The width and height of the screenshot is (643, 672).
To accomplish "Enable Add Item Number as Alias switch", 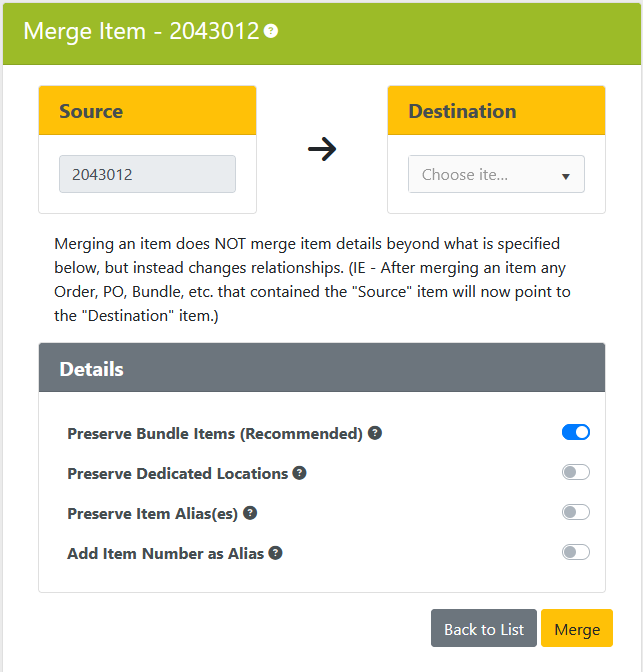I will 576,552.
